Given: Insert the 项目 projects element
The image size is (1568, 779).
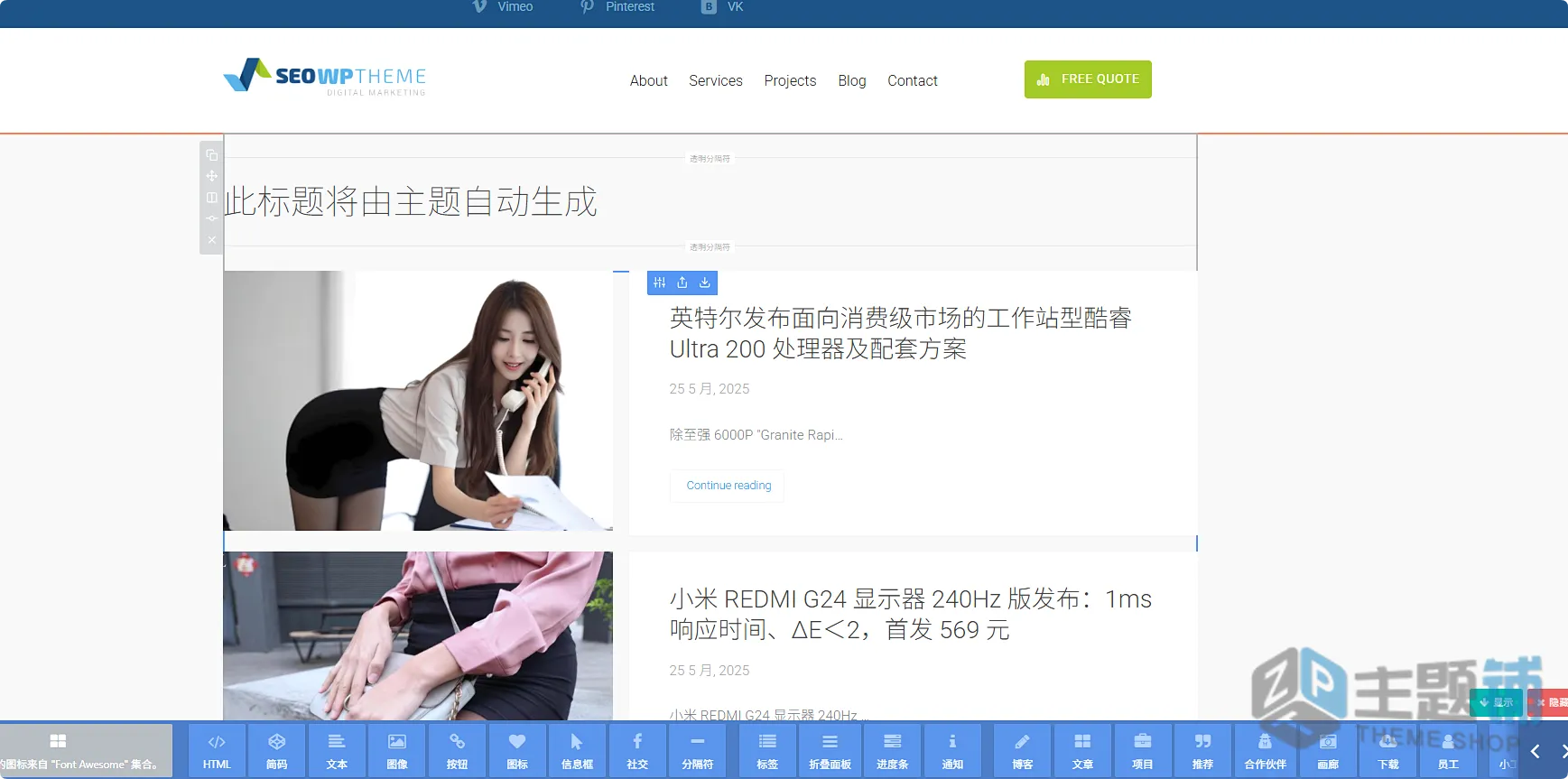Looking at the screenshot, I should [x=1143, y=750].
